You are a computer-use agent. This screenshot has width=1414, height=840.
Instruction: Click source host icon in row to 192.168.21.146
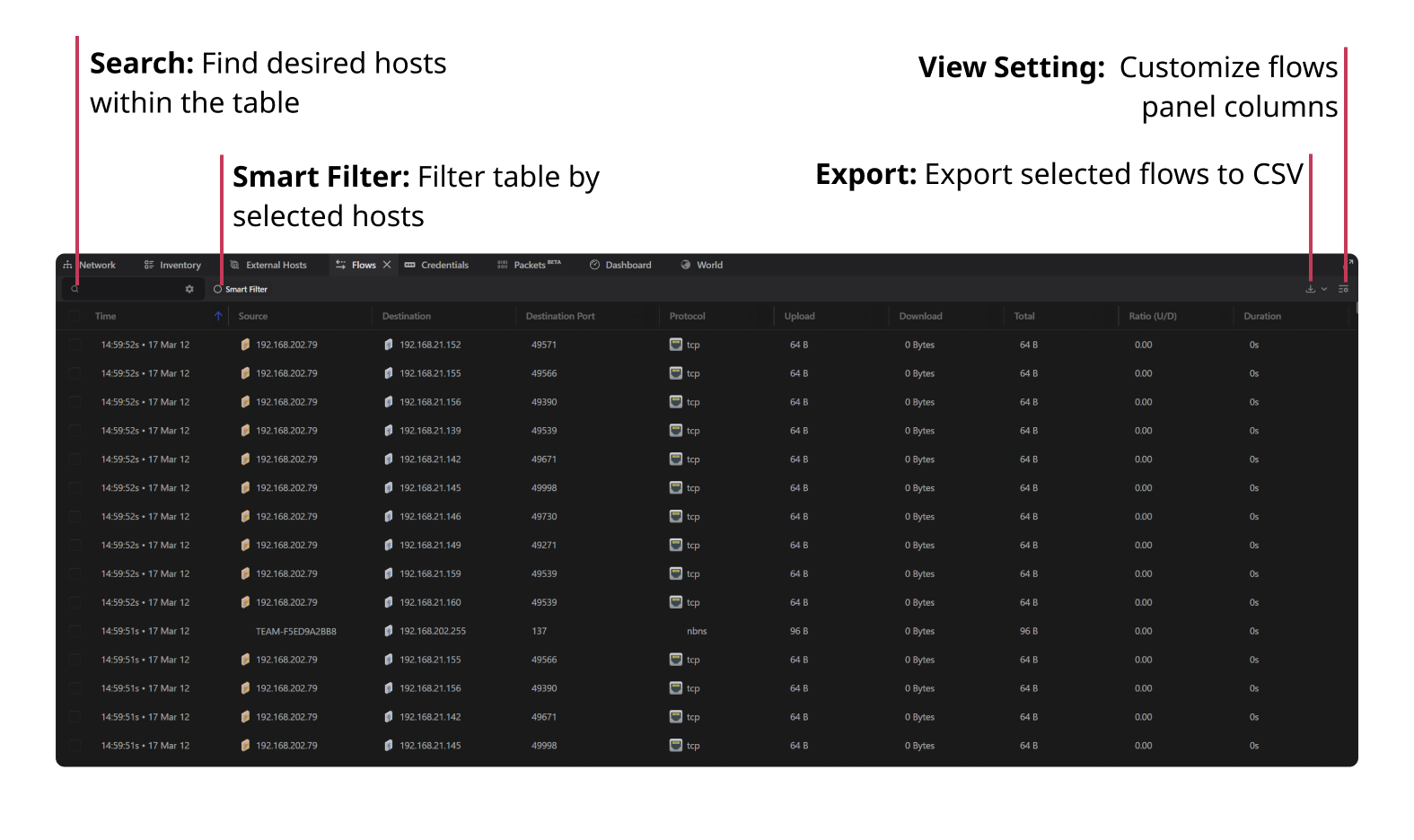(245, 517)
